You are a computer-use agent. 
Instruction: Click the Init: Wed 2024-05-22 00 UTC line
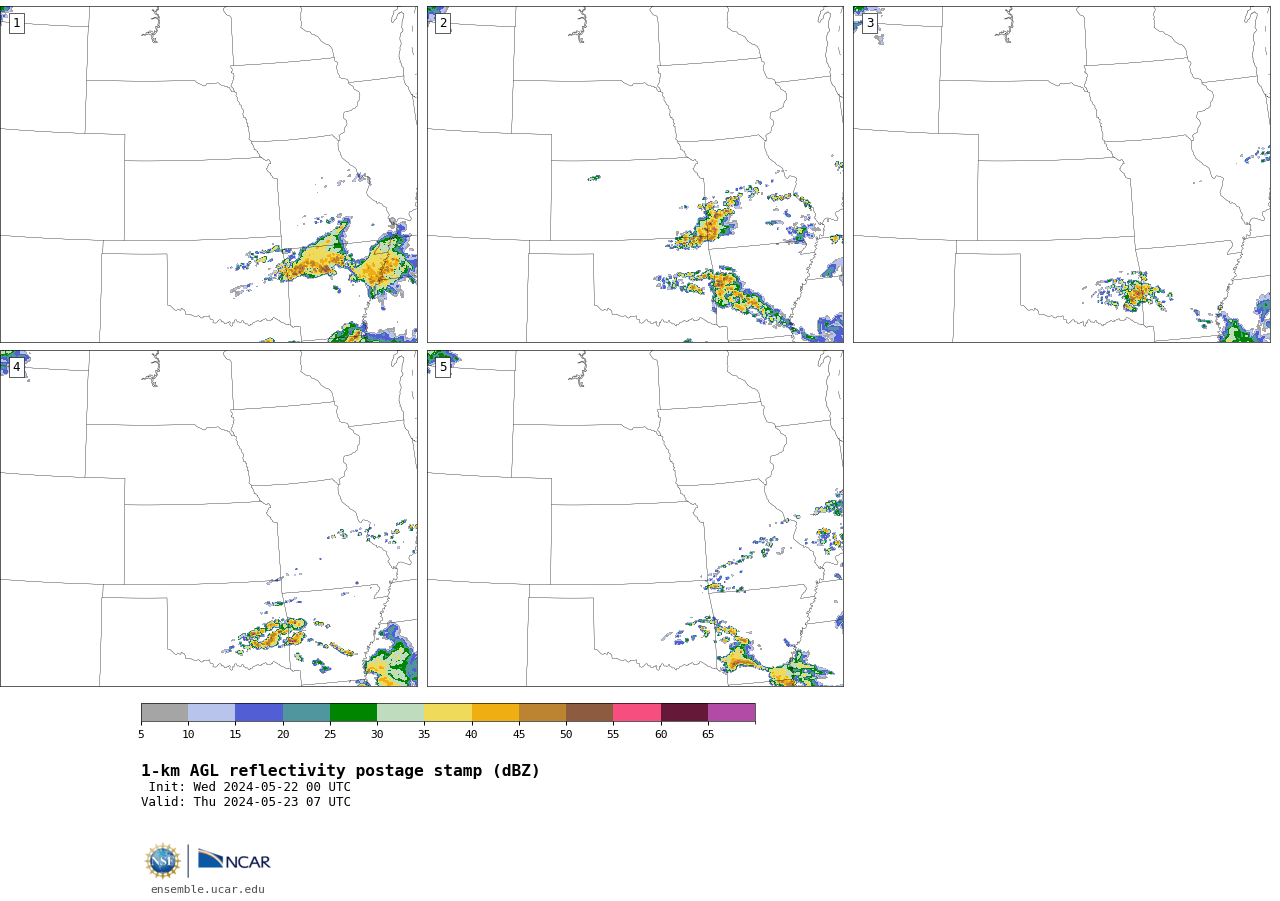point(250,787)
